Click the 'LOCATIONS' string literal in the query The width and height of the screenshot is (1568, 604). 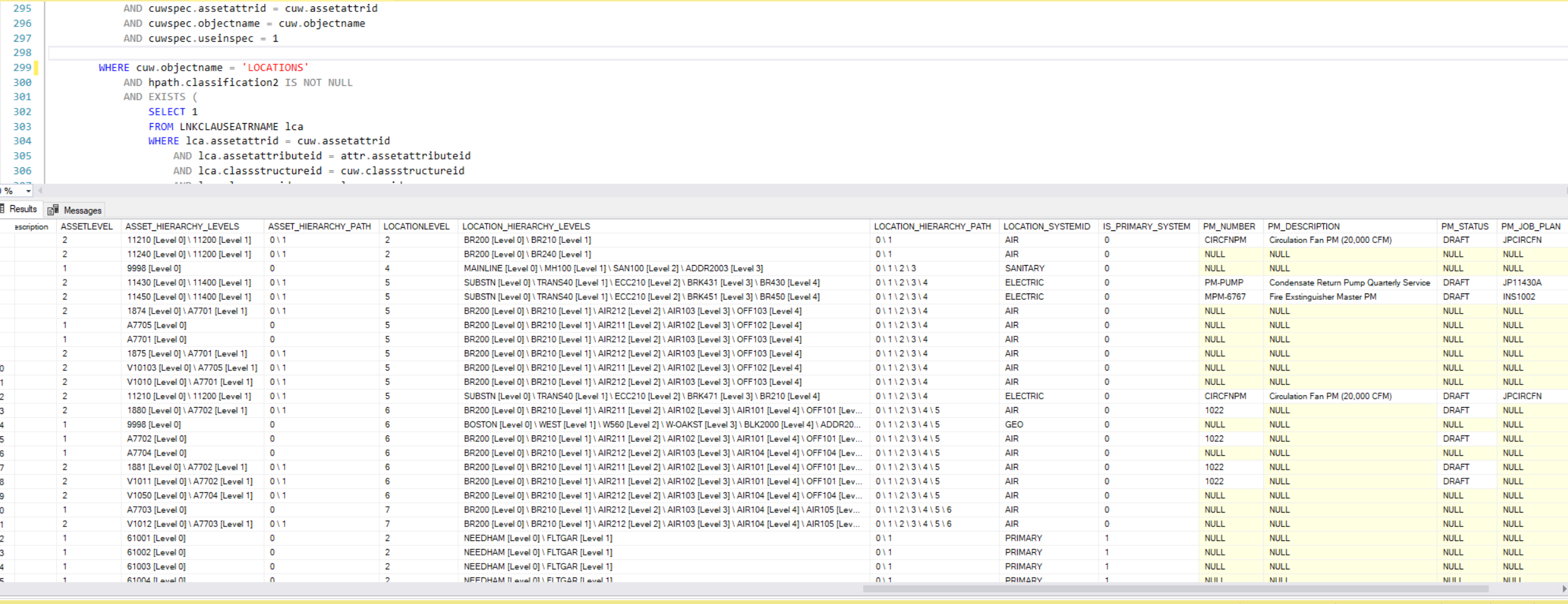(x=275, y=68)
